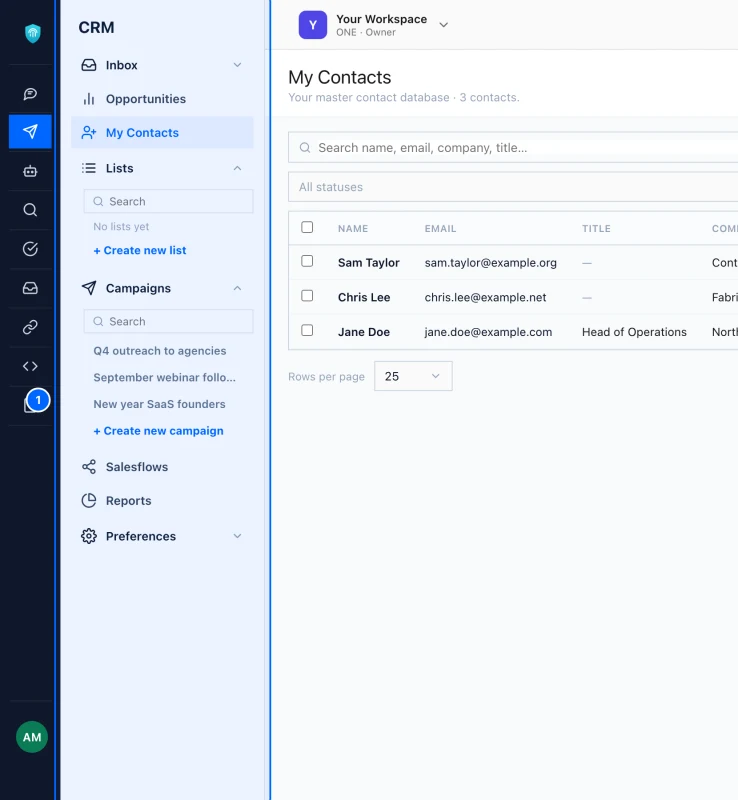
Task: Open the circled checkmark icon in the rail
Action: (30, 249)
